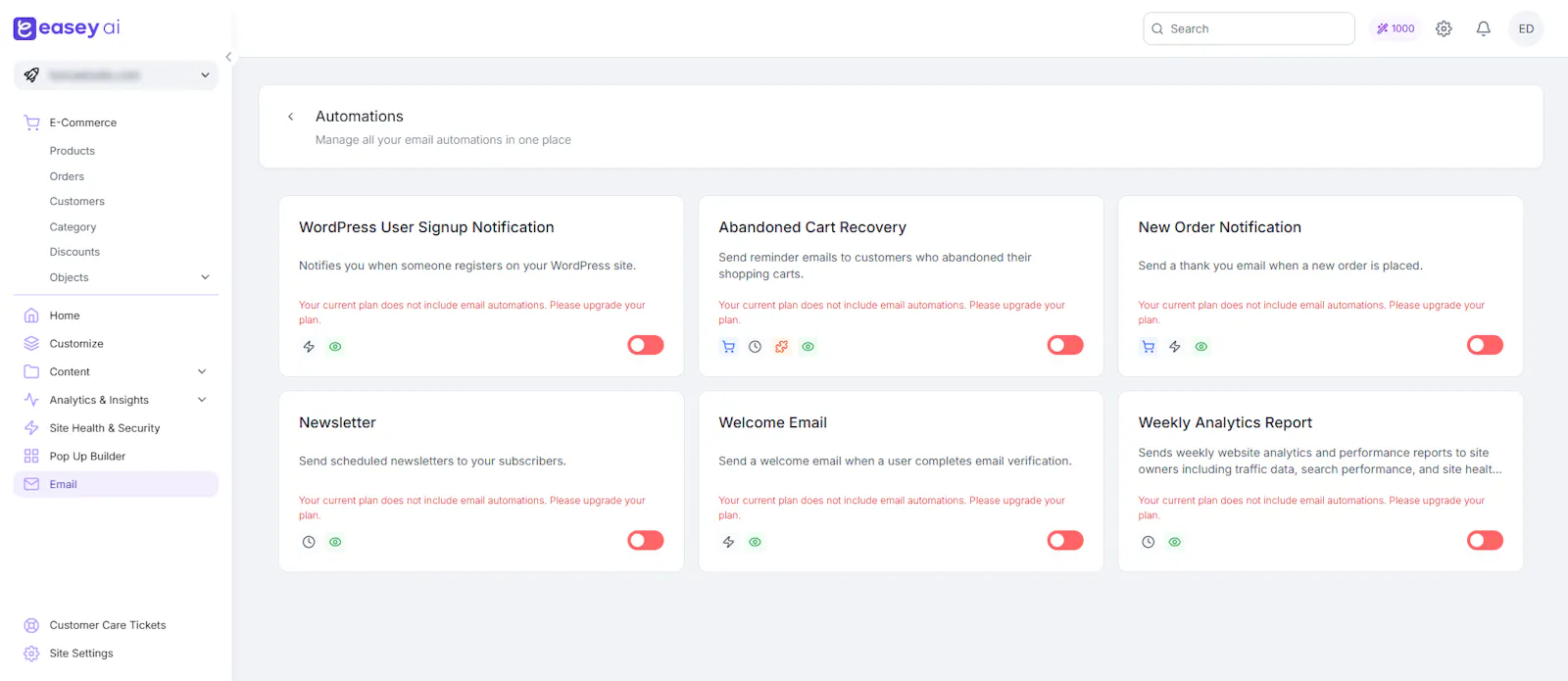Image resolution: width=1568 pixels, height=681 pixels.
Task: Go back using the Automations back arrow
Action: click(291, 117)
